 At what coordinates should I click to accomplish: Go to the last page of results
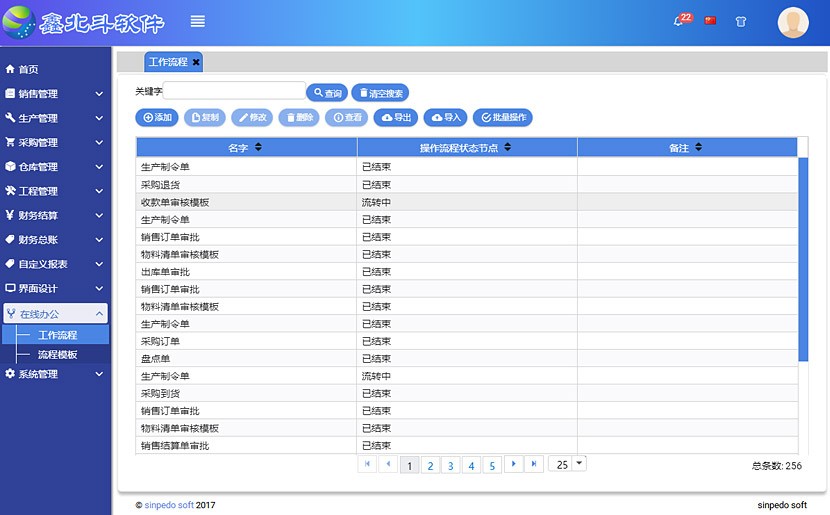coord(535,464)
